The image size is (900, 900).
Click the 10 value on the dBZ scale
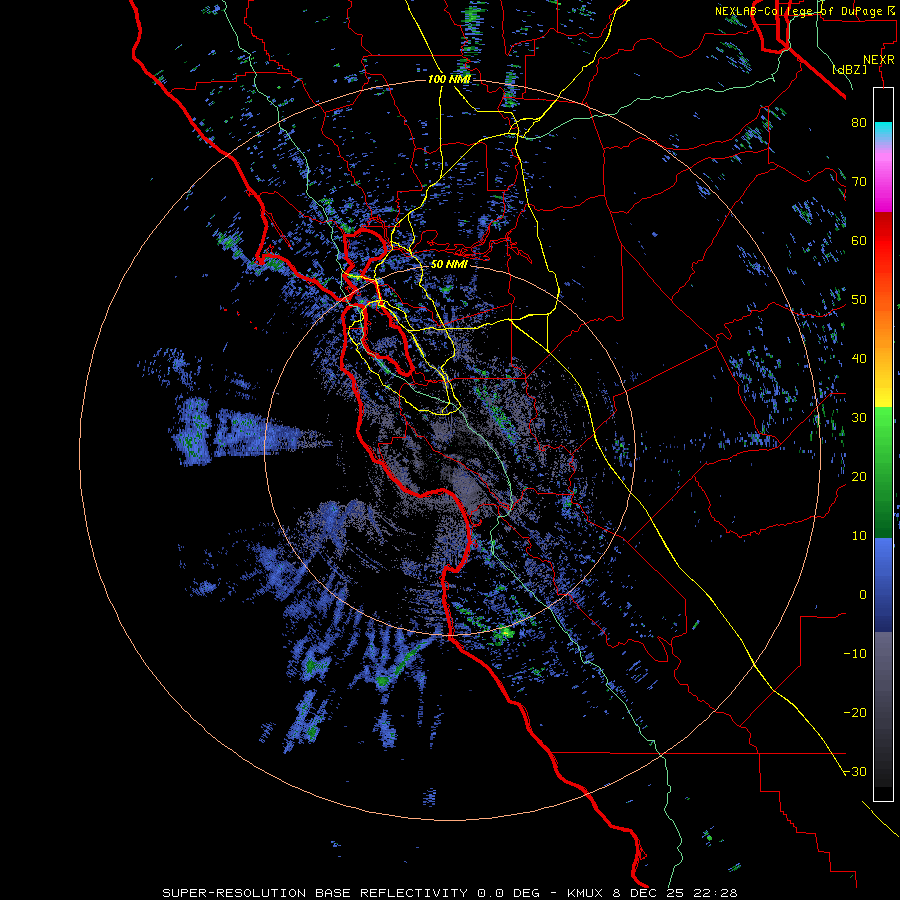click(x=859, y=536)
